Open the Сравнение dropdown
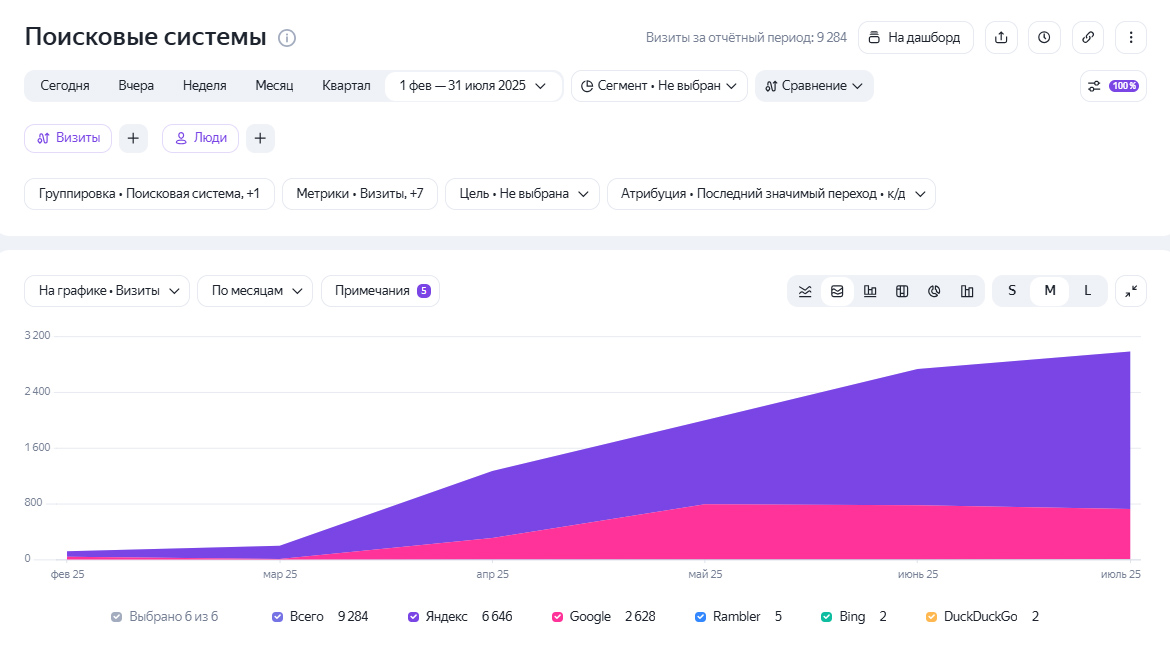1170x645 pixels. [814, 86]
